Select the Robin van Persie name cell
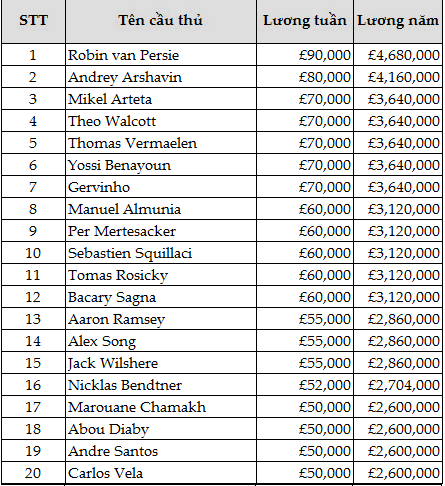 161,55
